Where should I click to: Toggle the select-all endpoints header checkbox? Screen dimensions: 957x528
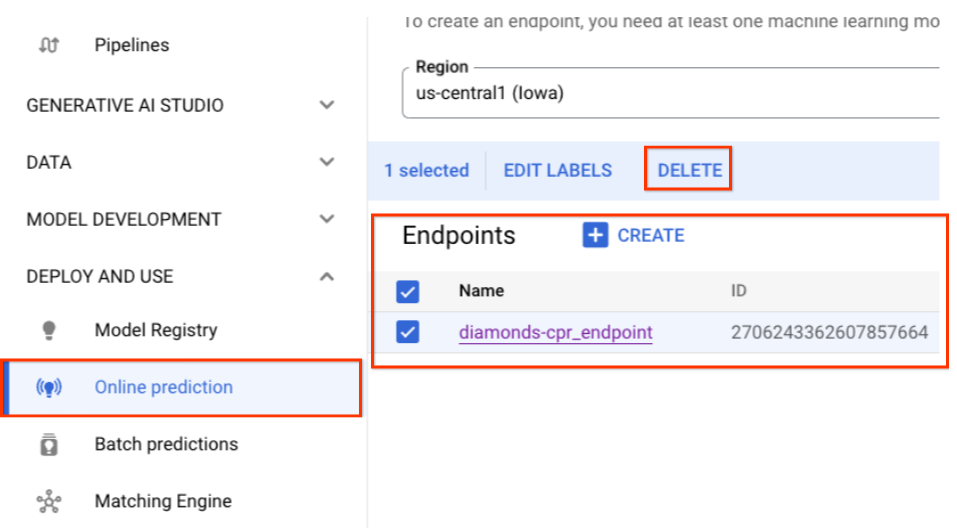tap(408, 292)
